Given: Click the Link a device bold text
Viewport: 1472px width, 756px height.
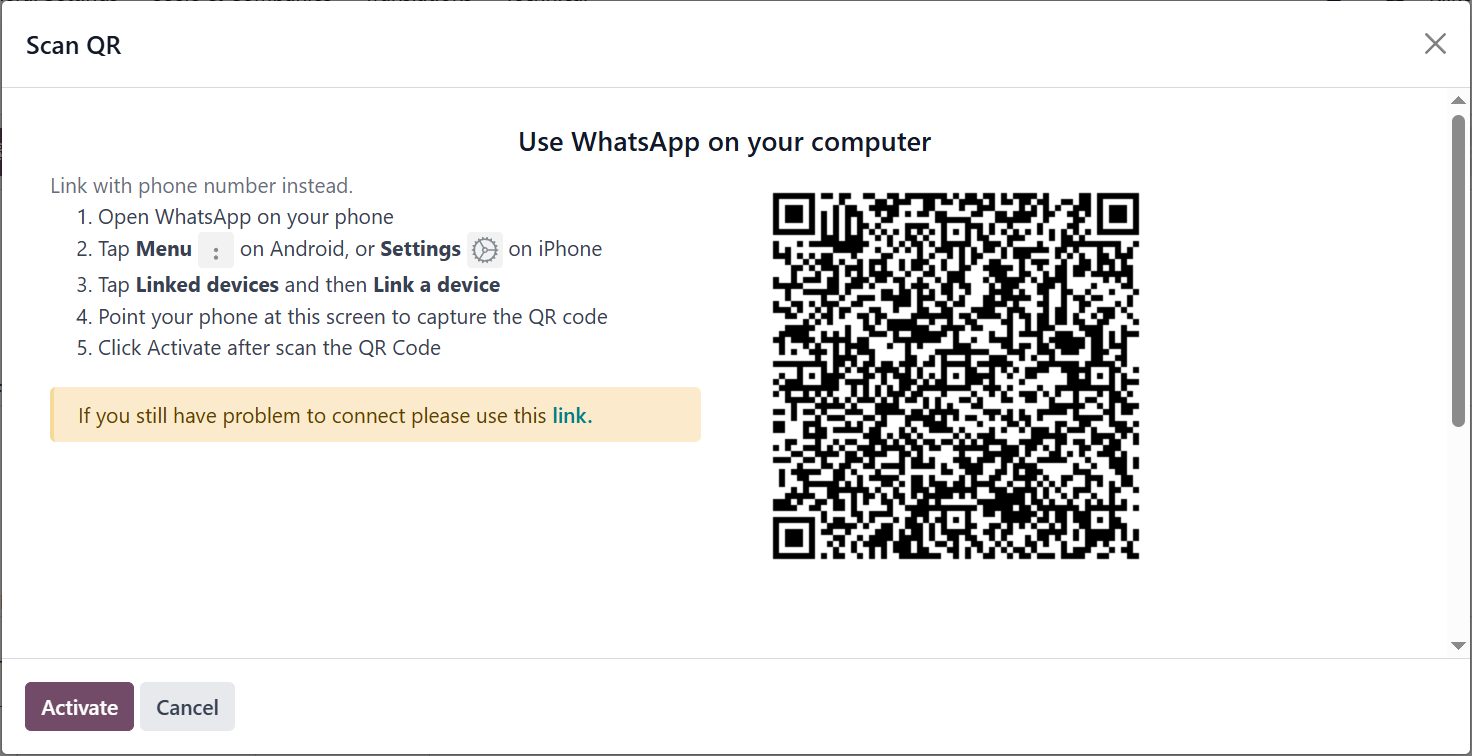Looking at the screenshot, I should (x=437, y=285).
